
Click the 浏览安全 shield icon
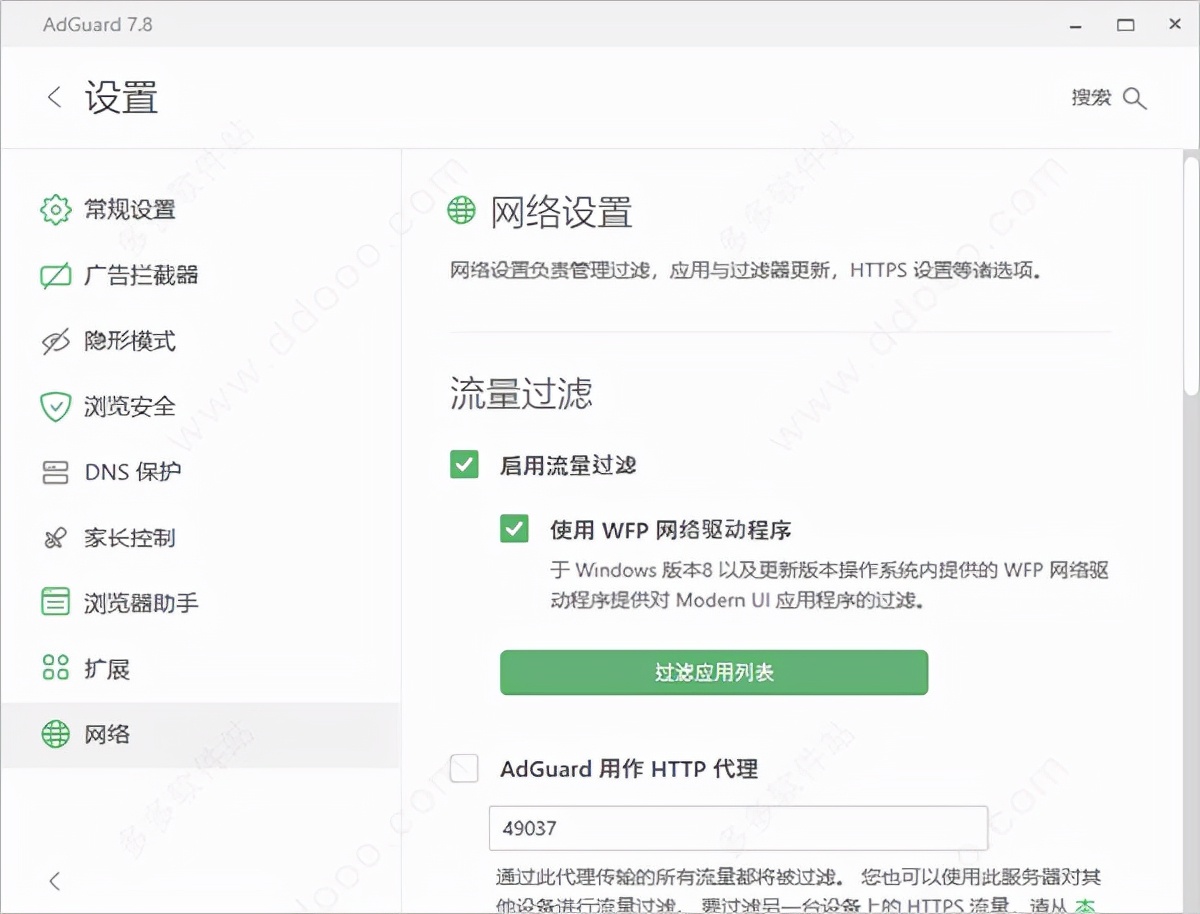(x=55, y=406)
